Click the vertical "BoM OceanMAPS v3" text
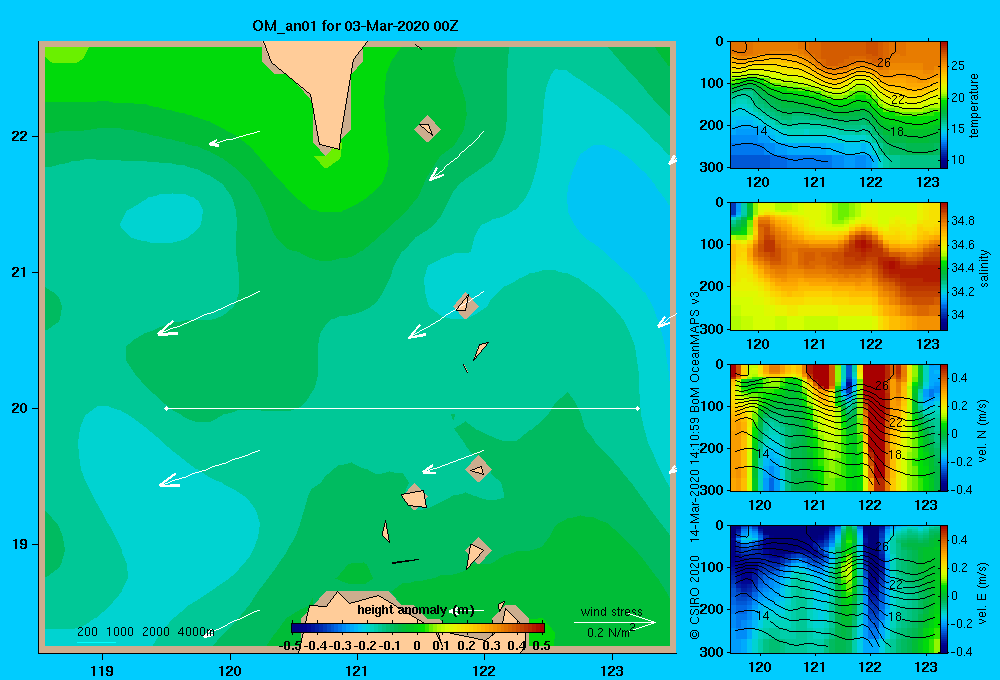Viewport: 1000px width, 680px height. pyautogui.click(x=695, y=351)
